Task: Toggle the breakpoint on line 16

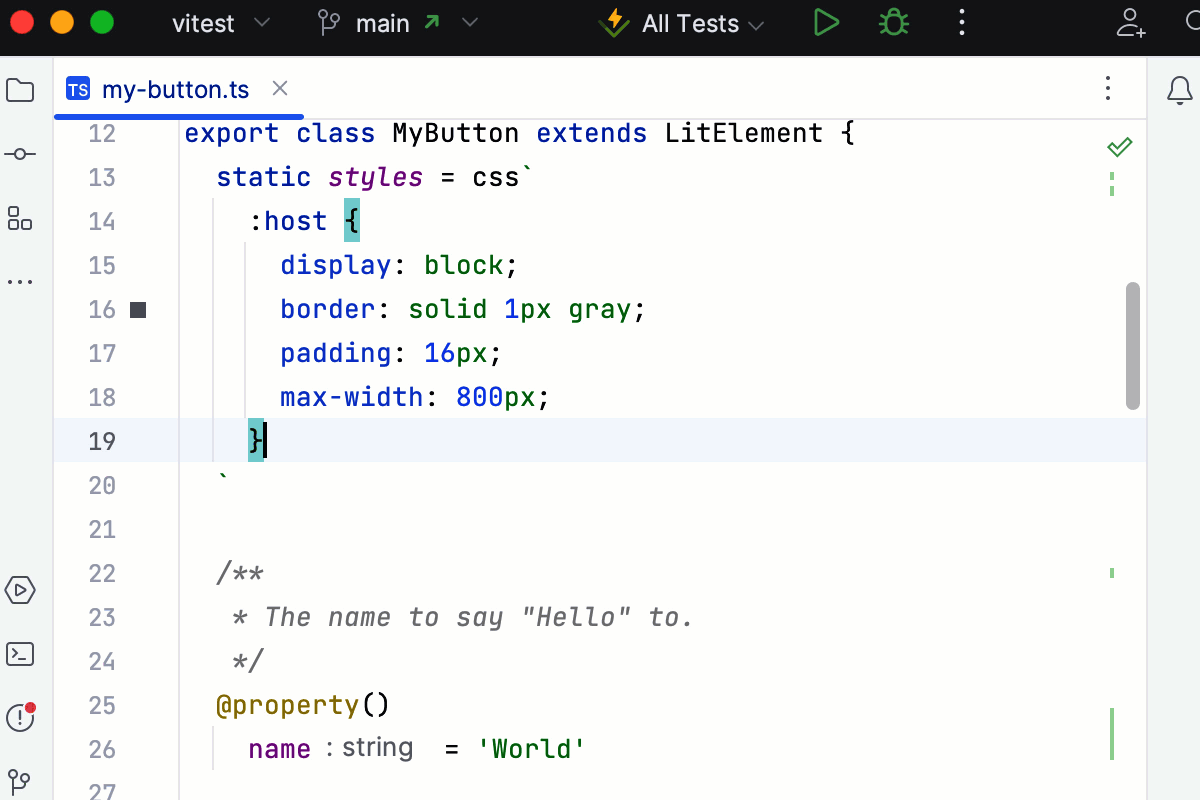Action: click(137, 310)
